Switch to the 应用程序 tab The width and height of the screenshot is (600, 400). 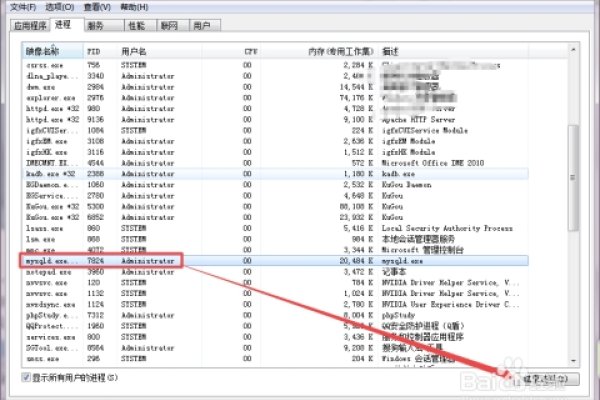click(30, 26)
